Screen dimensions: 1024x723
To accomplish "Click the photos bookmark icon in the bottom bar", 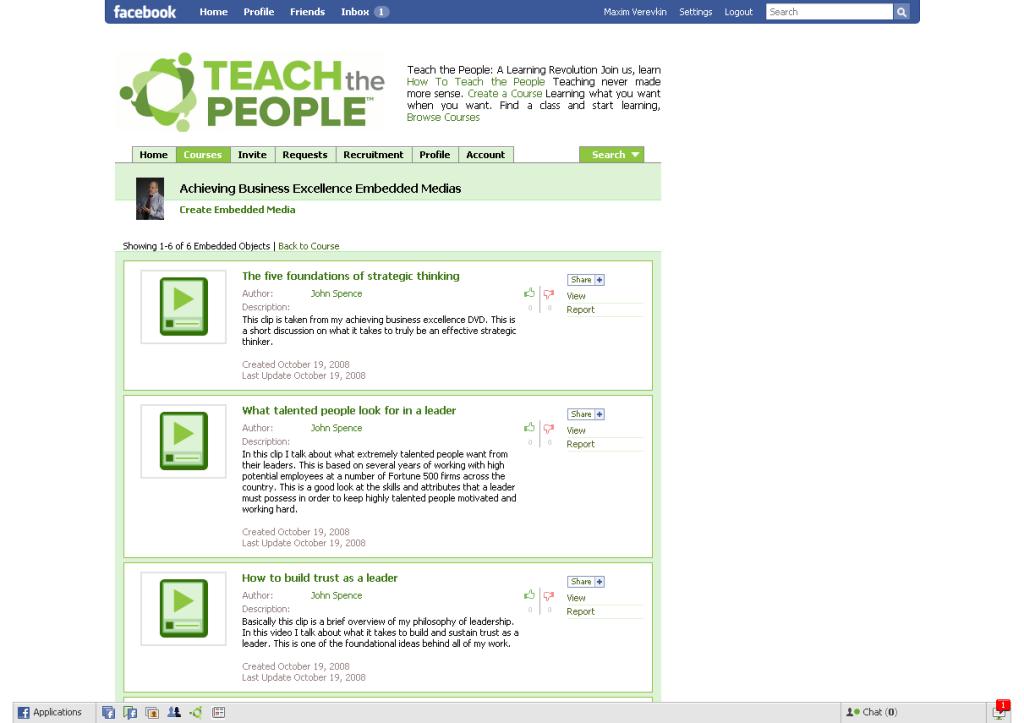I will (152, 713).
